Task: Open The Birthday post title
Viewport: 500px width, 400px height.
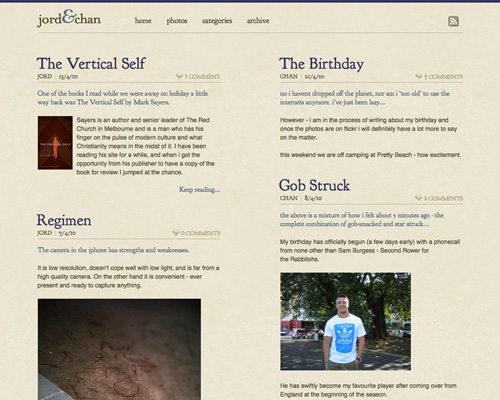Action: point(321,64)
